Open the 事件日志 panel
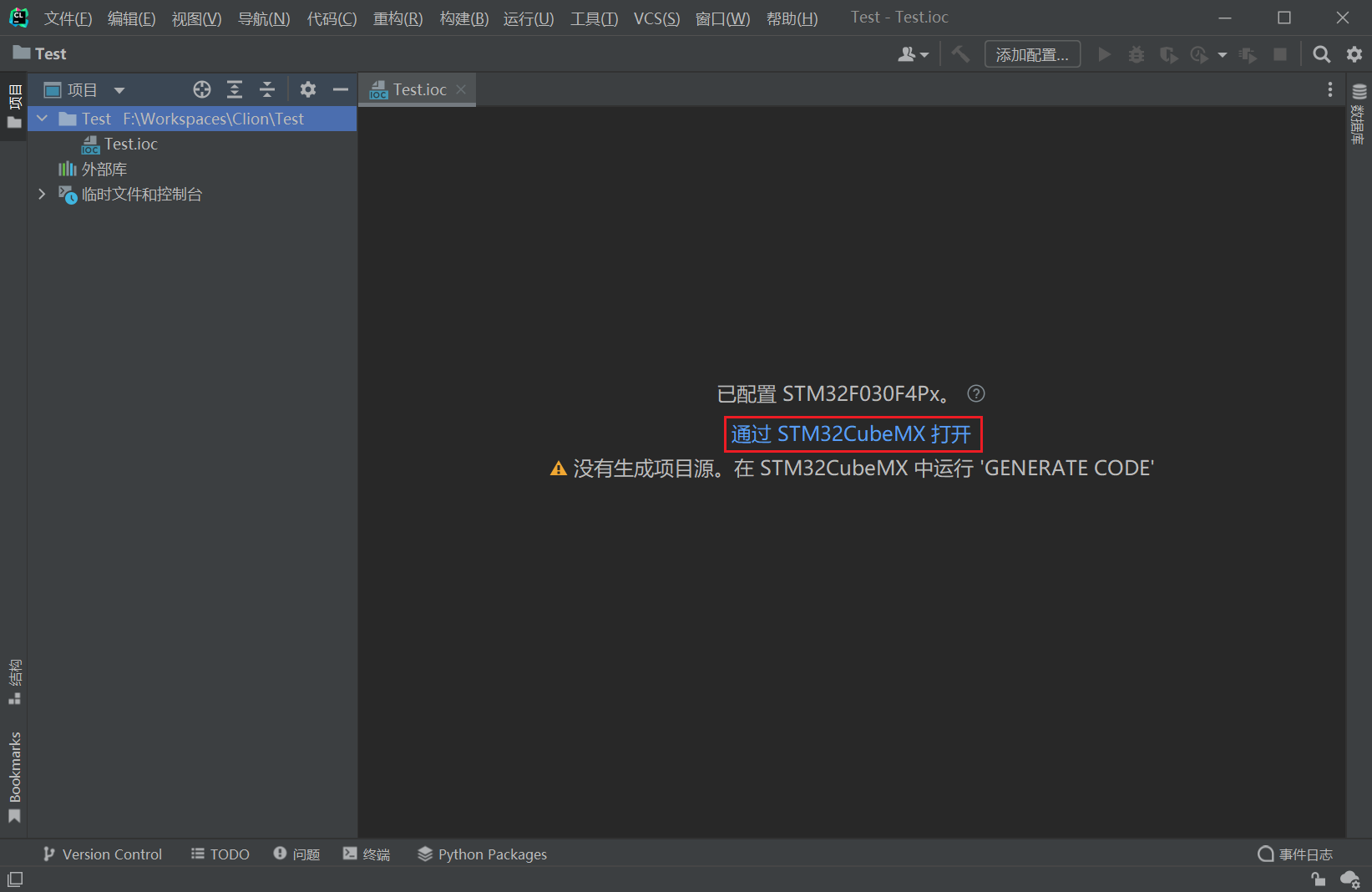 pos(1295,854)
